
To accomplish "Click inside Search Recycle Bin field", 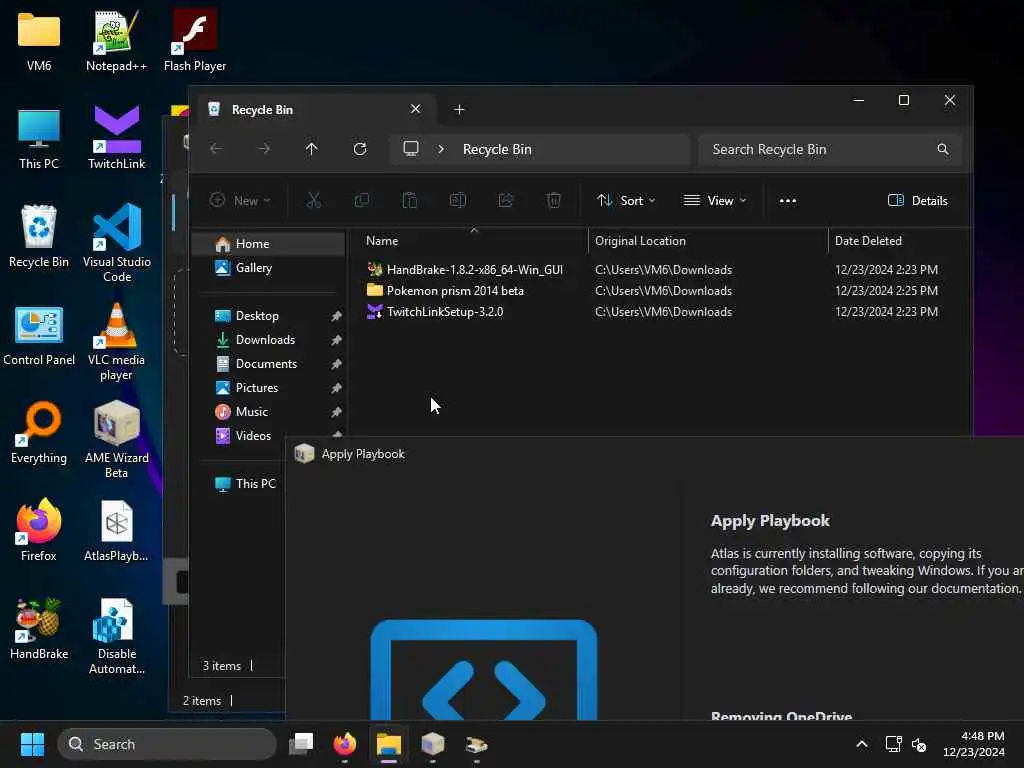I will pos(829,149).
